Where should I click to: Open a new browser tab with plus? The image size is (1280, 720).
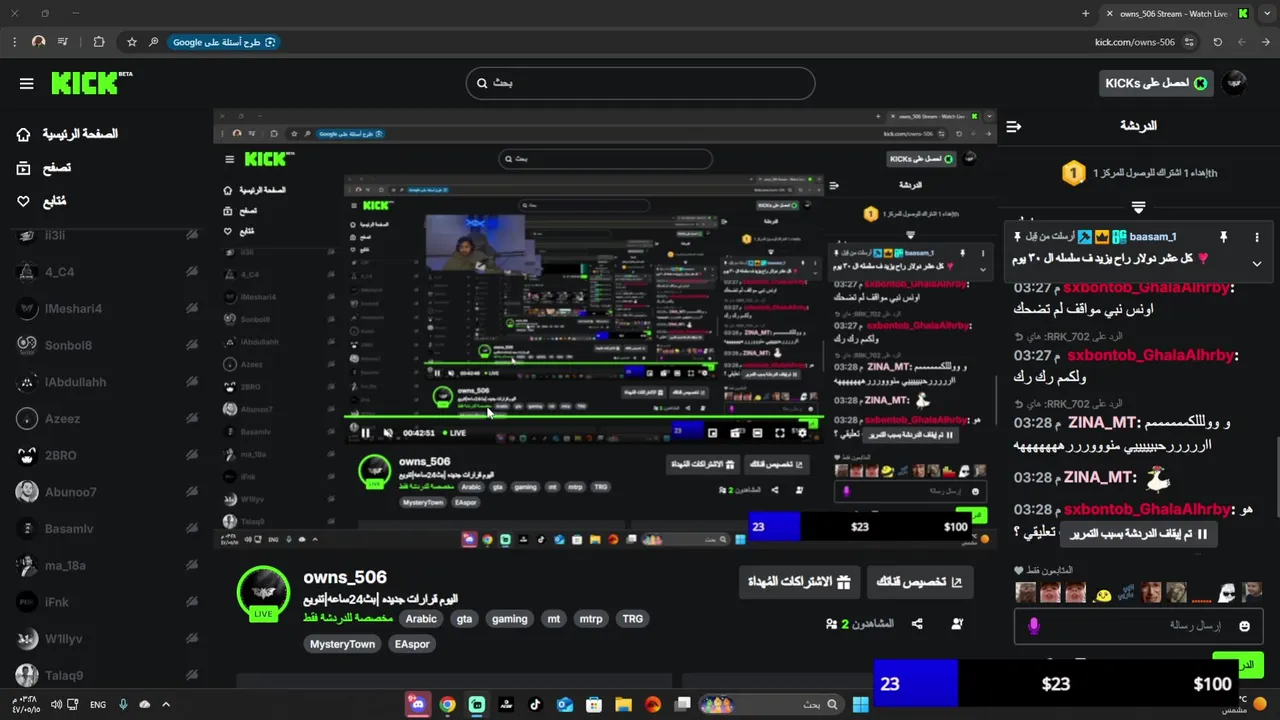pyautogui.click(x=1086, y=14)
